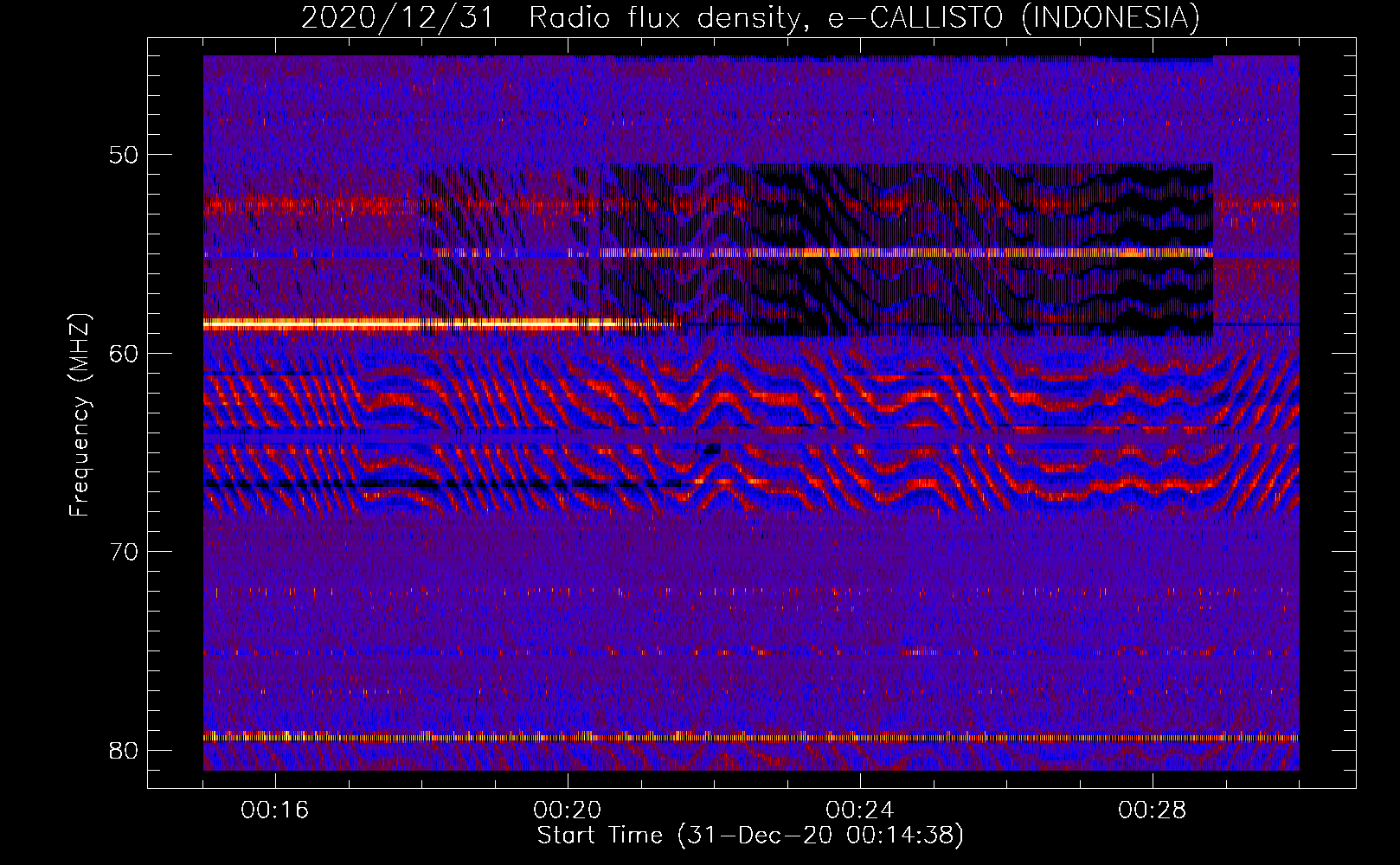Click the "Frequency (MHZ)" axis label

pyautogui.click(x=80, y=415)
